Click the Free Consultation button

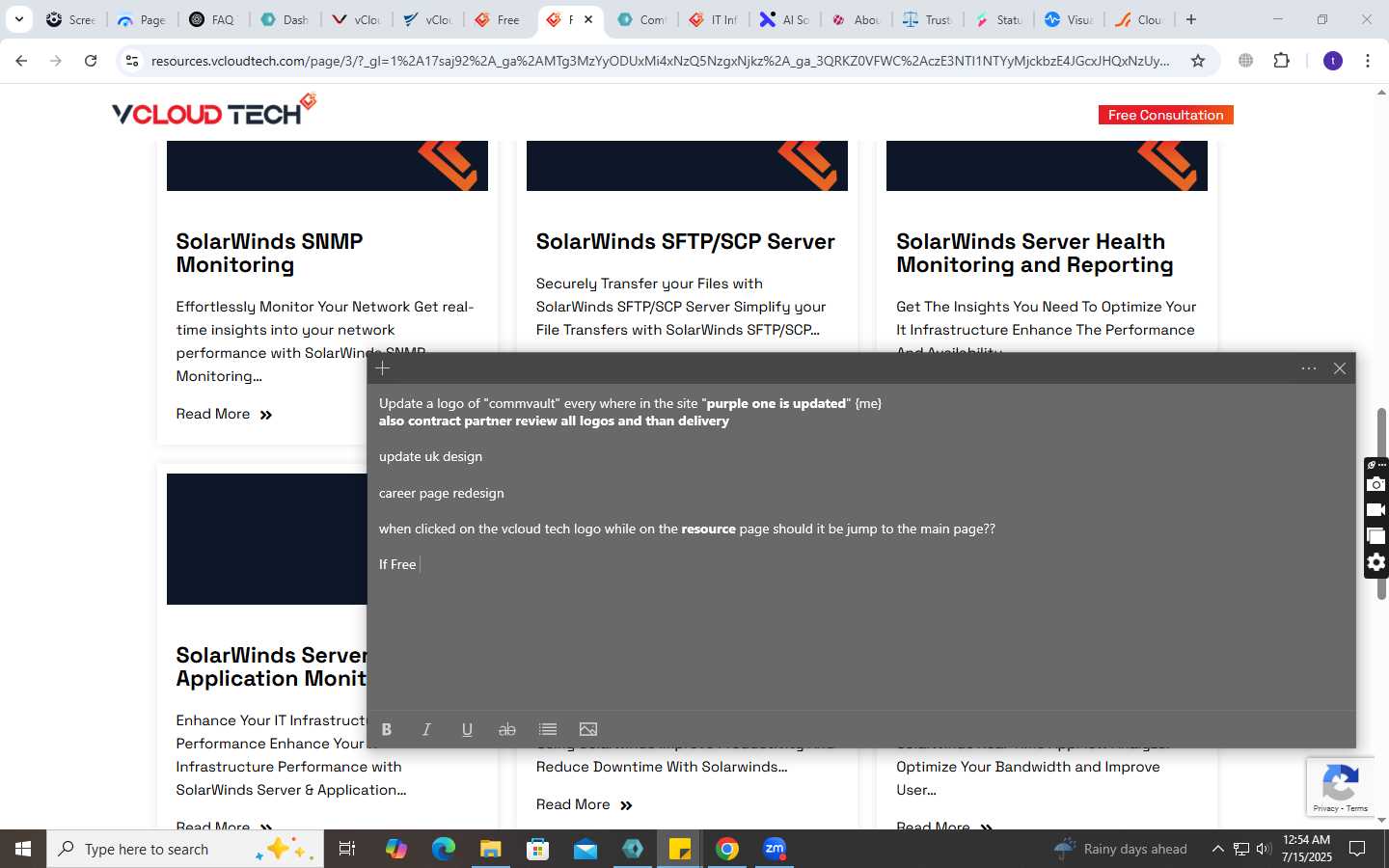(1165, 115)
